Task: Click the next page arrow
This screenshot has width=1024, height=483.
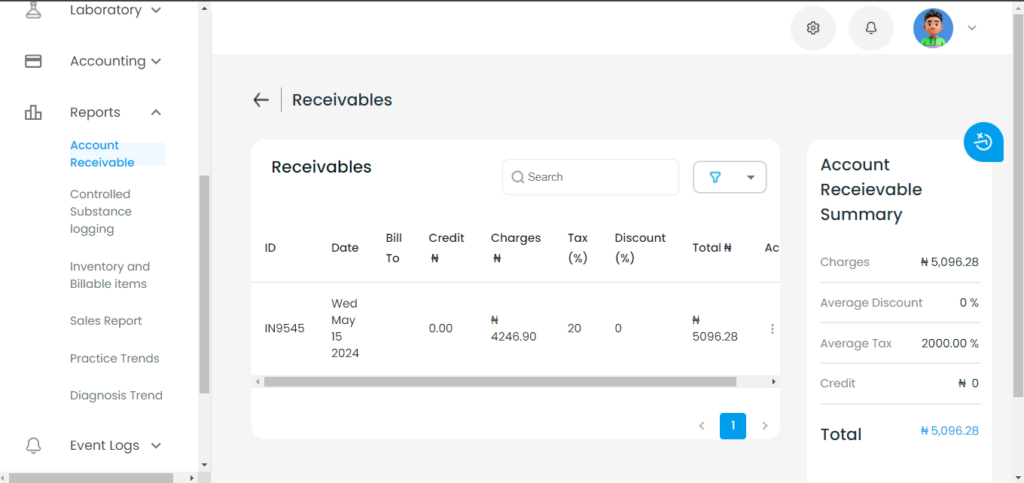Action: [765, 426]
